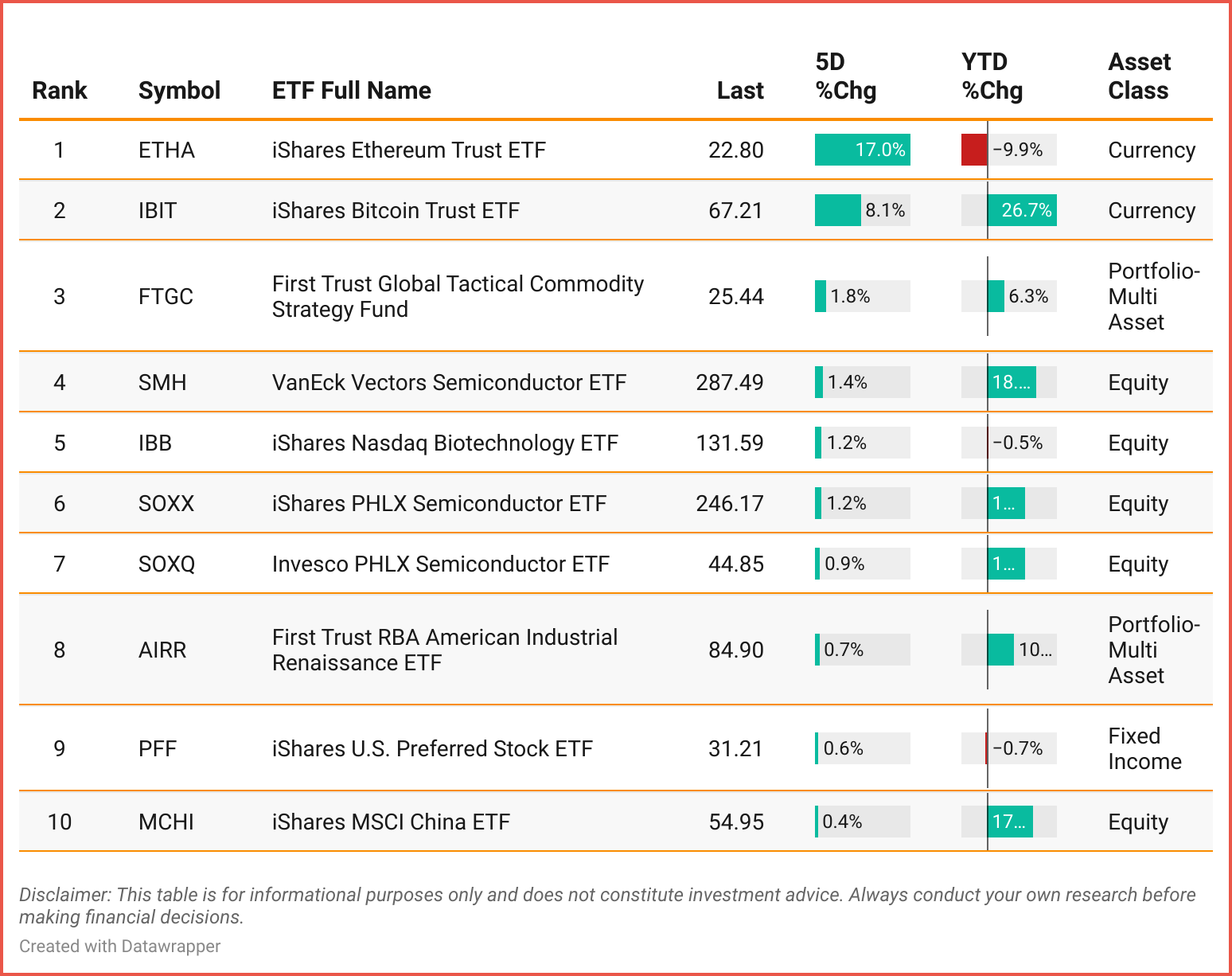Click the IBIT 26.7% YTD bar
This screenshot has height=976, width=1232.
[1022, 210]
